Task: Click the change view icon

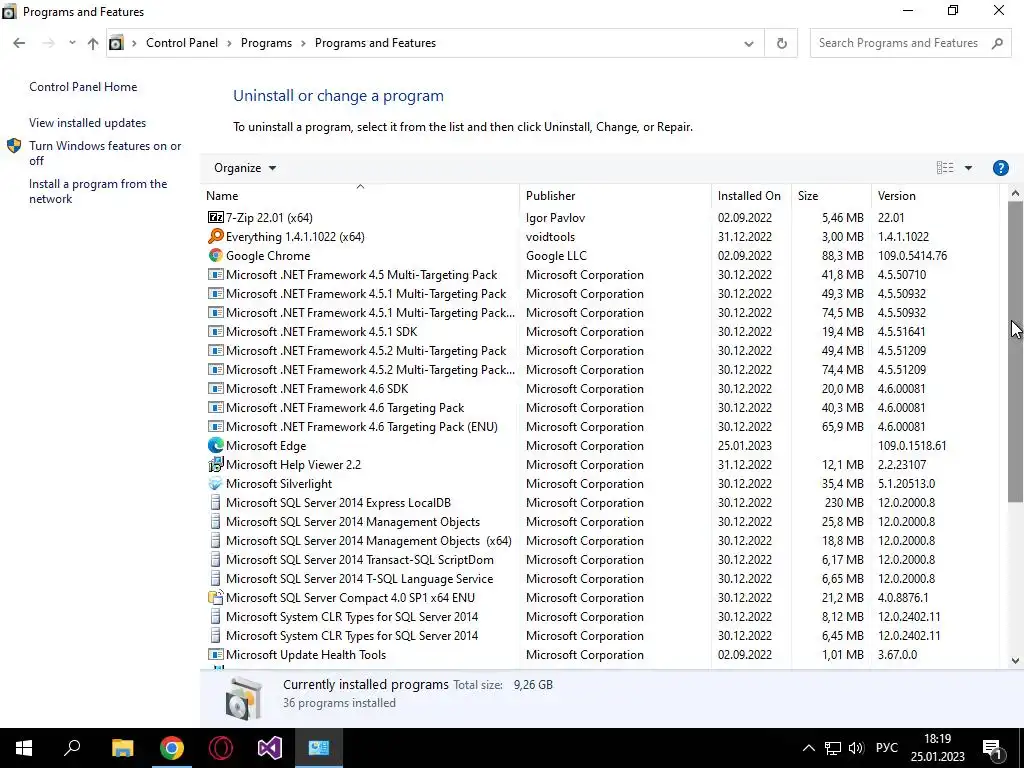Action: 945,168
